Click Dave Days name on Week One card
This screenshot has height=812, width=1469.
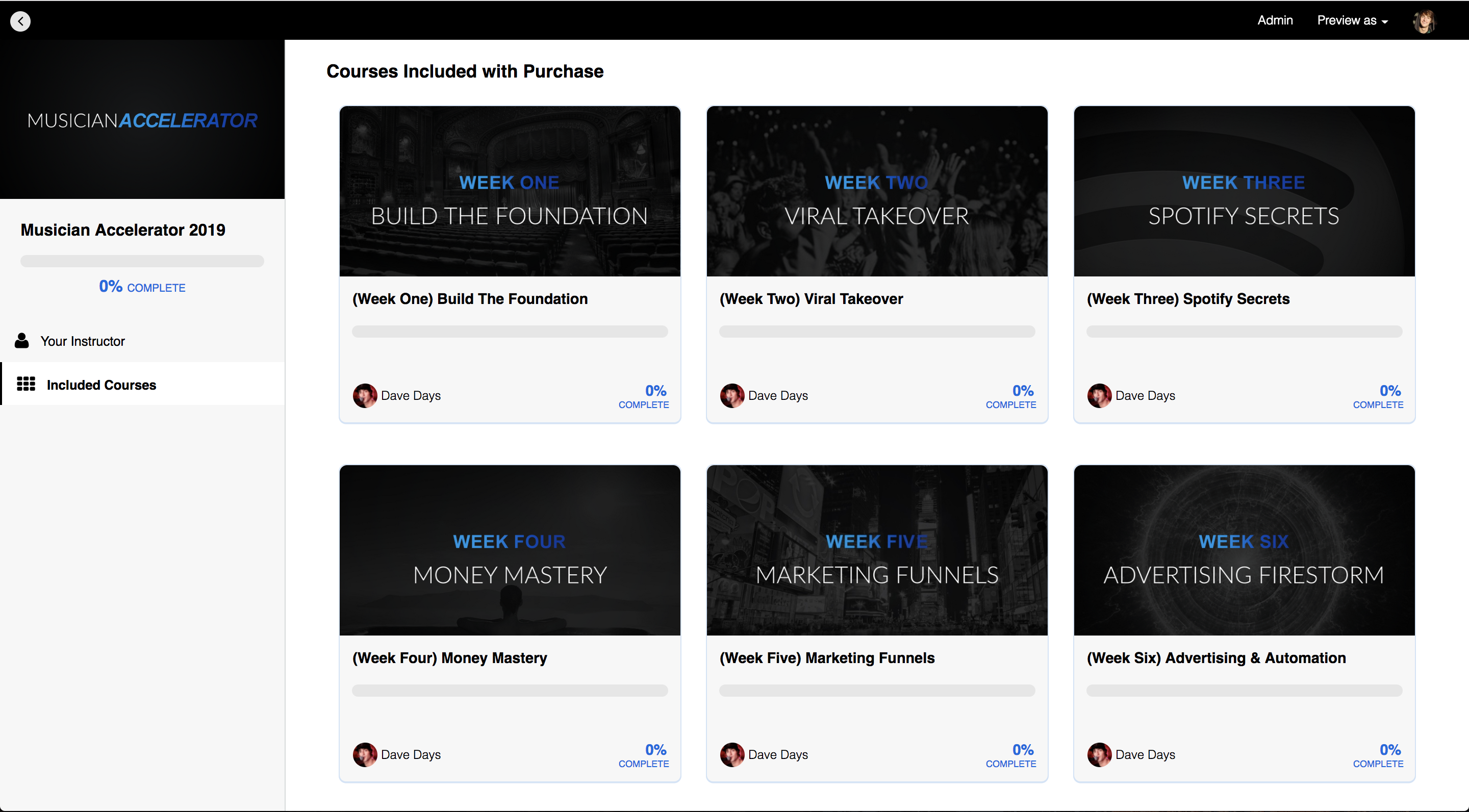click(x=411, y=395)
